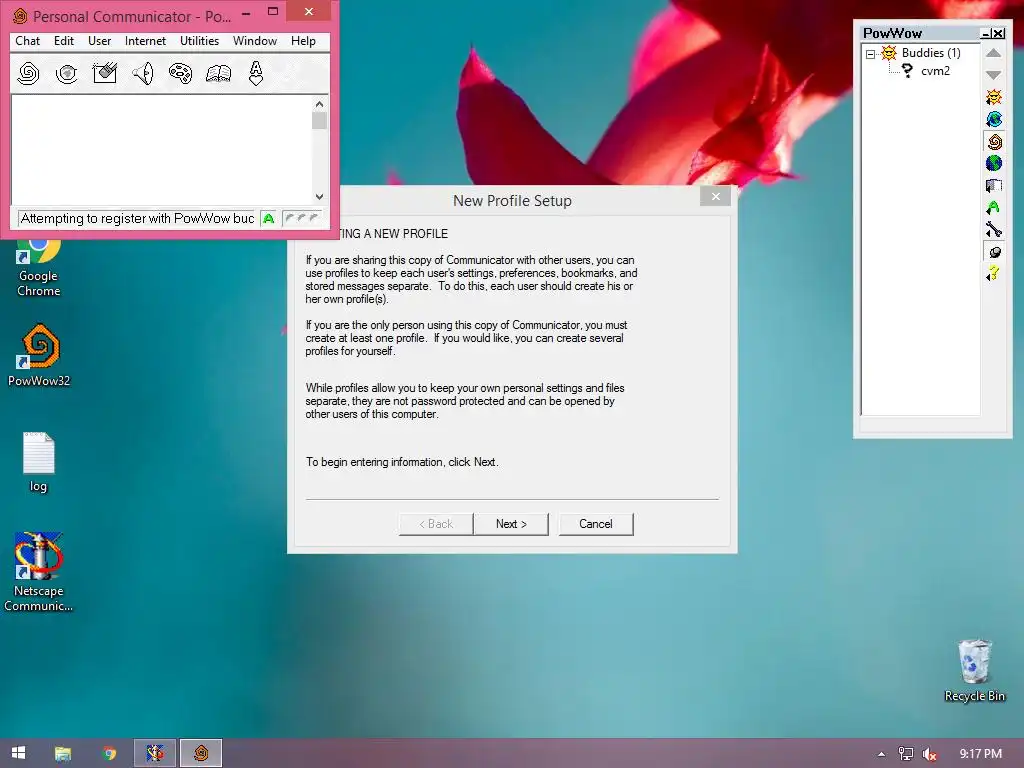The width and height of the screenshot is (1024, 768).
Task: Click the muted volume tray icon
Action: click(929, 754)
